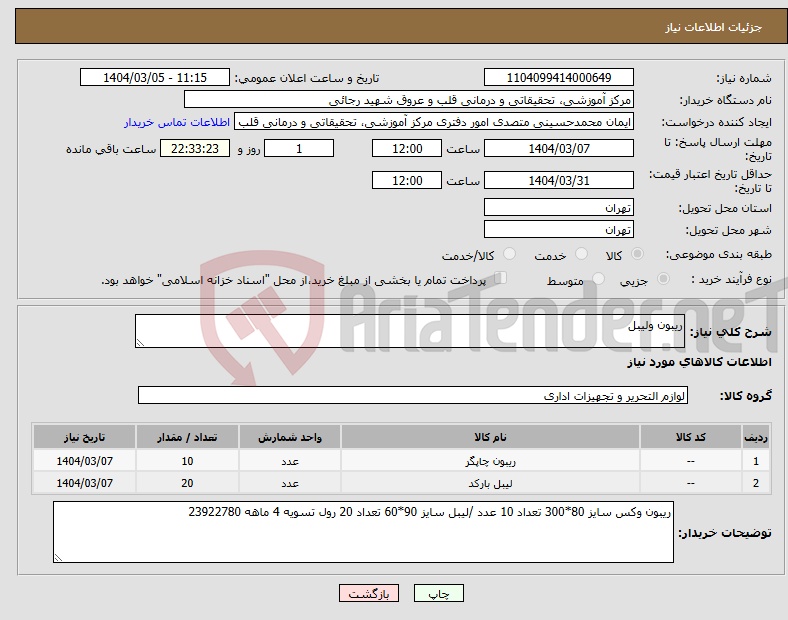Click the لوازم التحریر و تجهیزات اداری group field
The height and width of the screenshot is (620, 788).
point(413,395)
